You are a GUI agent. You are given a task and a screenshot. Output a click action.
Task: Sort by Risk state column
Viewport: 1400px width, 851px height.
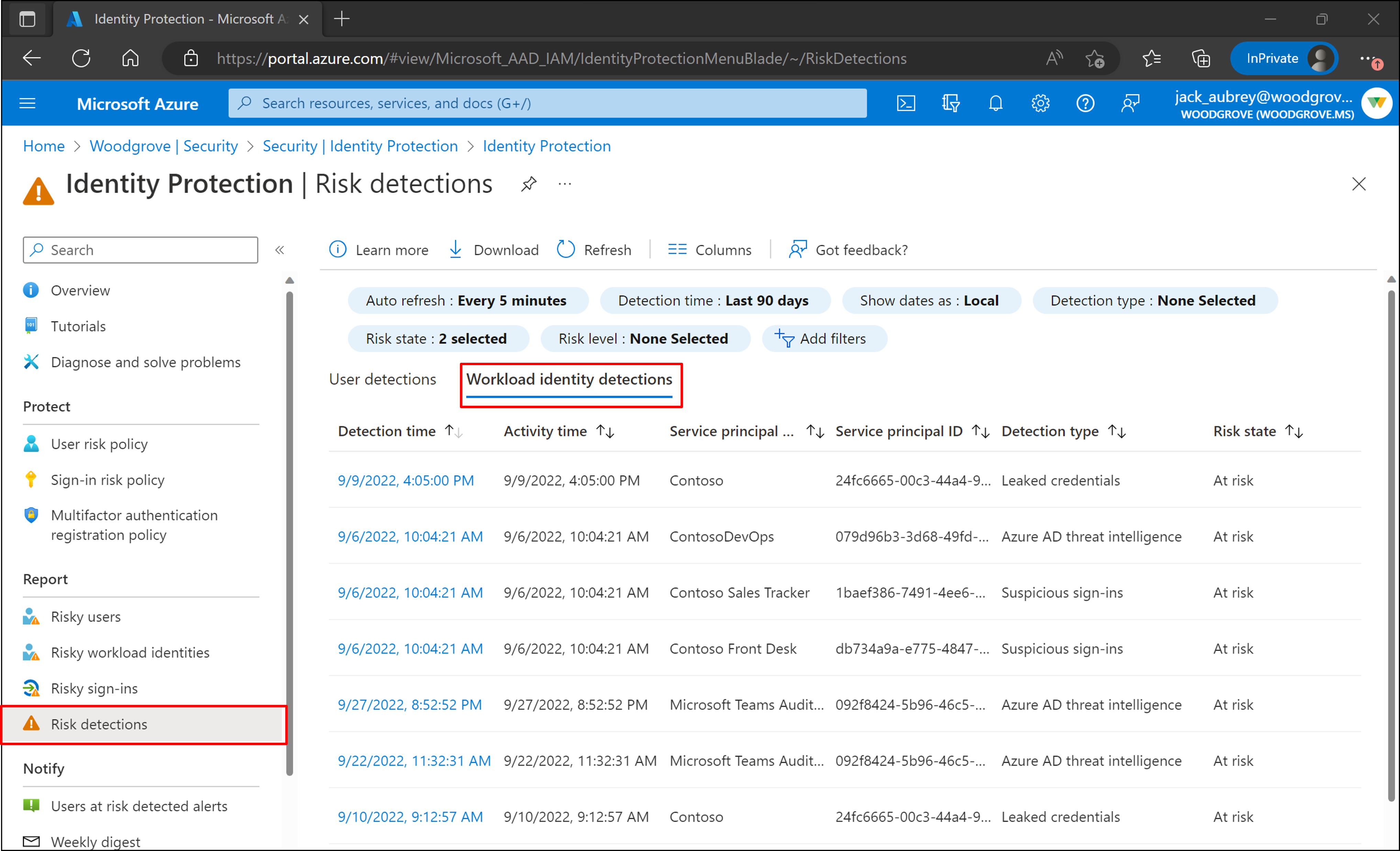click(1258, 432)
